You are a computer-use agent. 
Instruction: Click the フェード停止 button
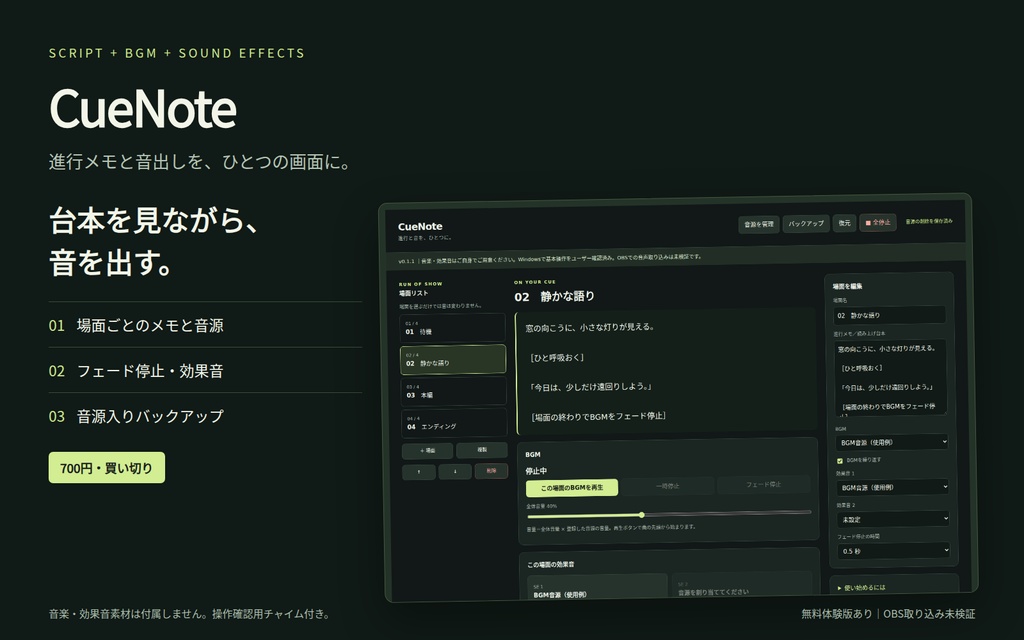763,485
